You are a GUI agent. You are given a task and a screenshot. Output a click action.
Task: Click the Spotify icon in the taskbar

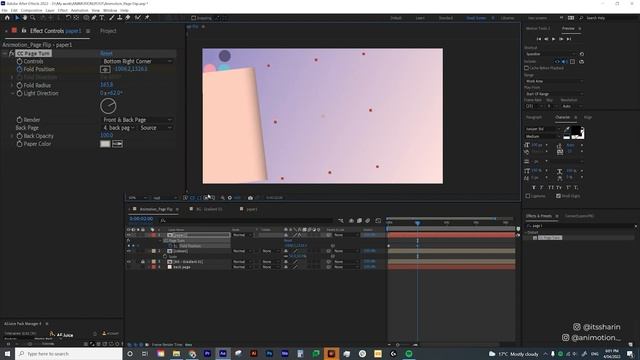tap(409, 353)
